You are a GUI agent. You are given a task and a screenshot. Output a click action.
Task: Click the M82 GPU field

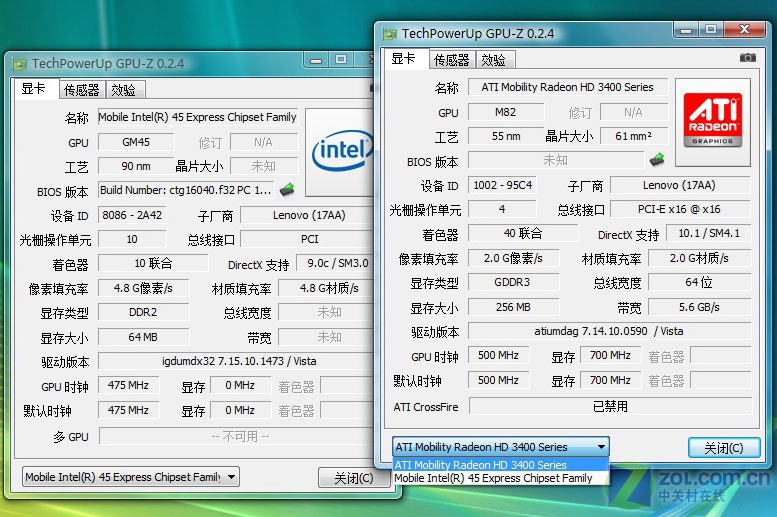tap(506, 112)
